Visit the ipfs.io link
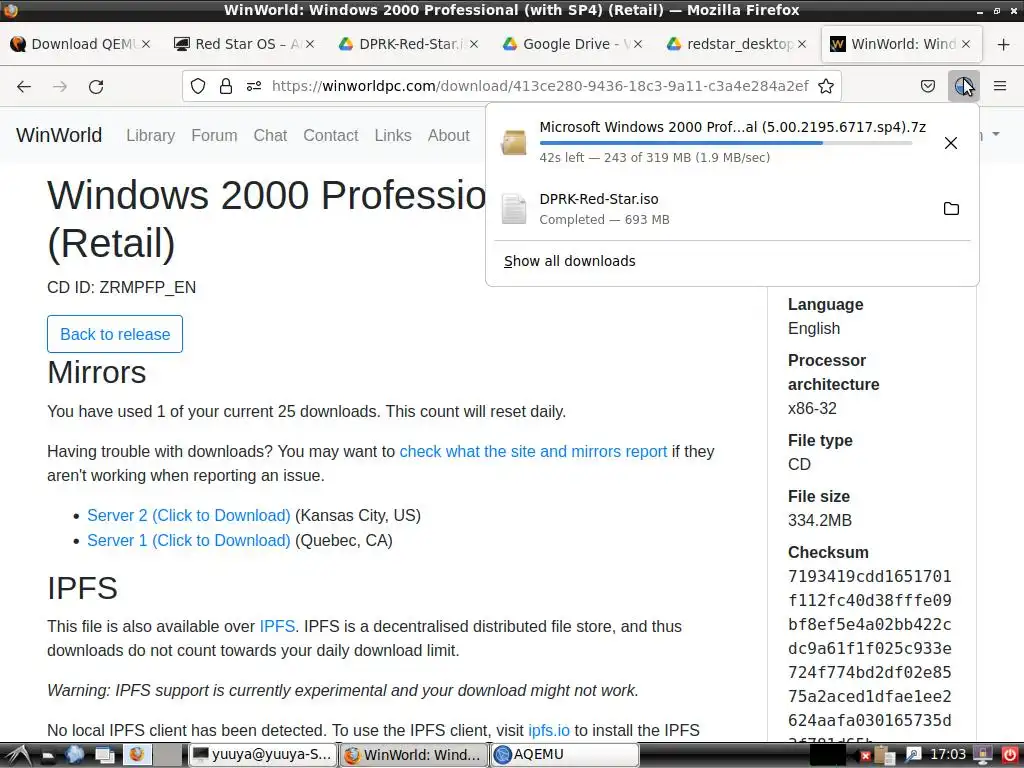Screen dimensions: 1024x768 point(549,730)
